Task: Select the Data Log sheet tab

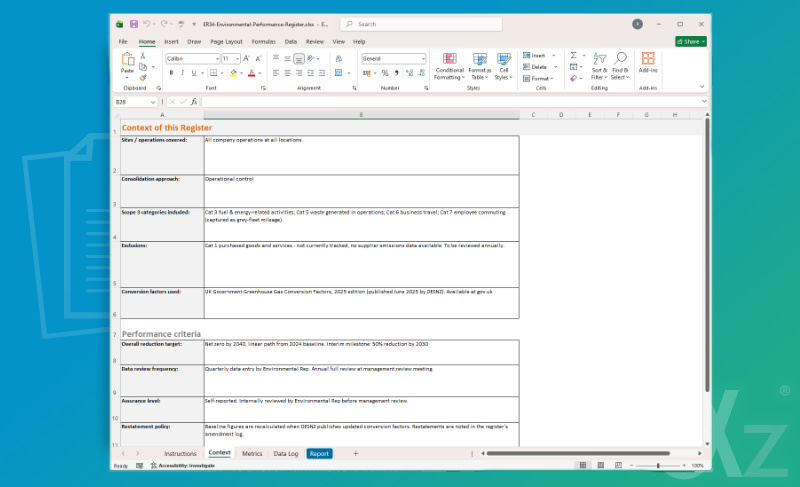Action: [286, 453]
